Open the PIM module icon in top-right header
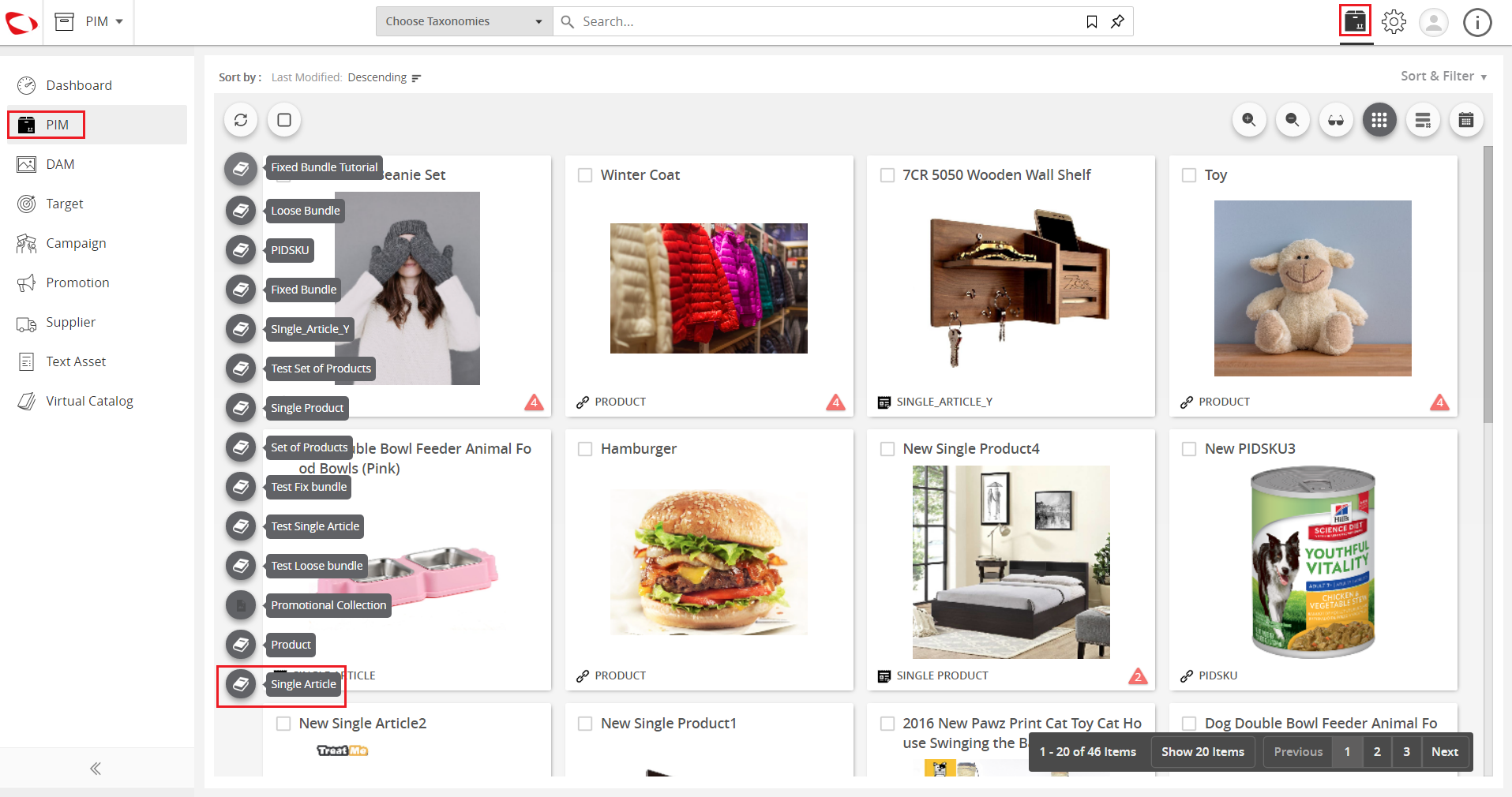1512x797 pixels. click(x=1356, y=21)
